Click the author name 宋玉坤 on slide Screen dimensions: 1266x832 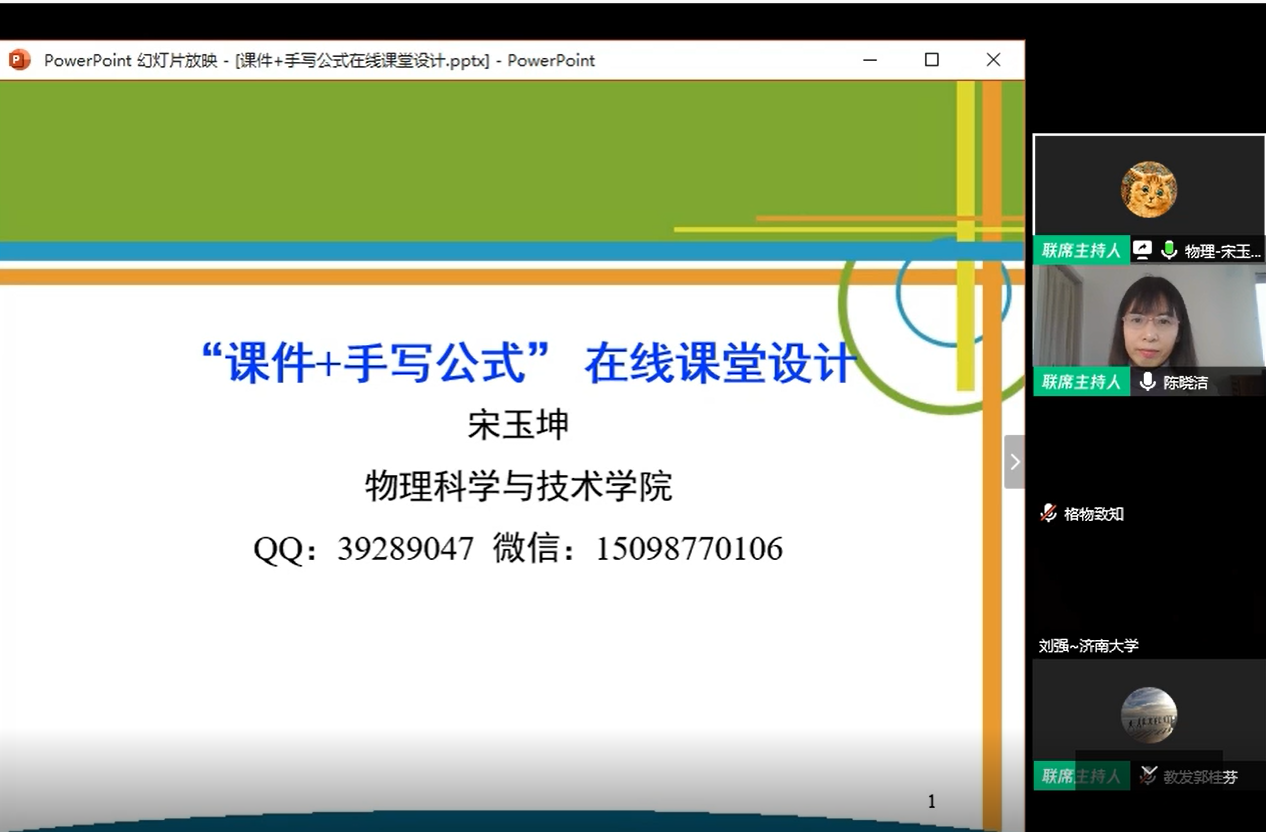518,424
